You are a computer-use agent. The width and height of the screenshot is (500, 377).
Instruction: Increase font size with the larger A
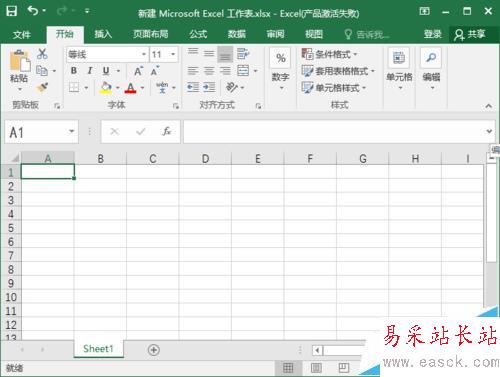pyautogui.click(x=138, y=71)
